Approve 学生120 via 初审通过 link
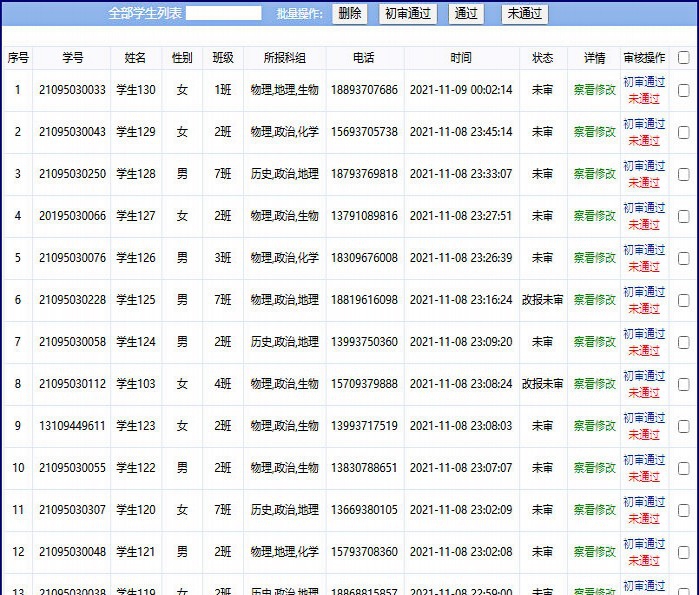699x595 pixels. tap(644, 502)
